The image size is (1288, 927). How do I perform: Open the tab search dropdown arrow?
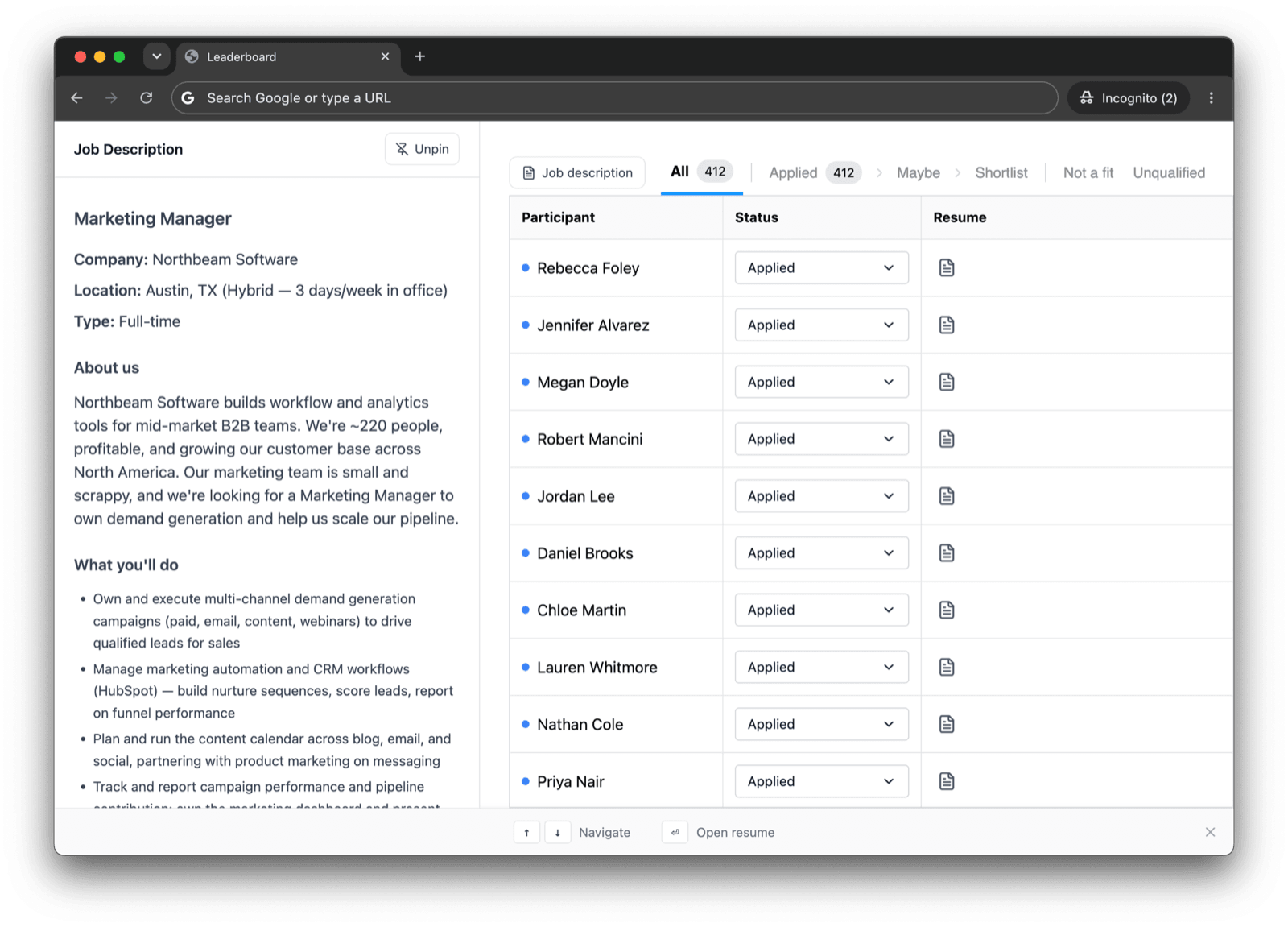156,56
